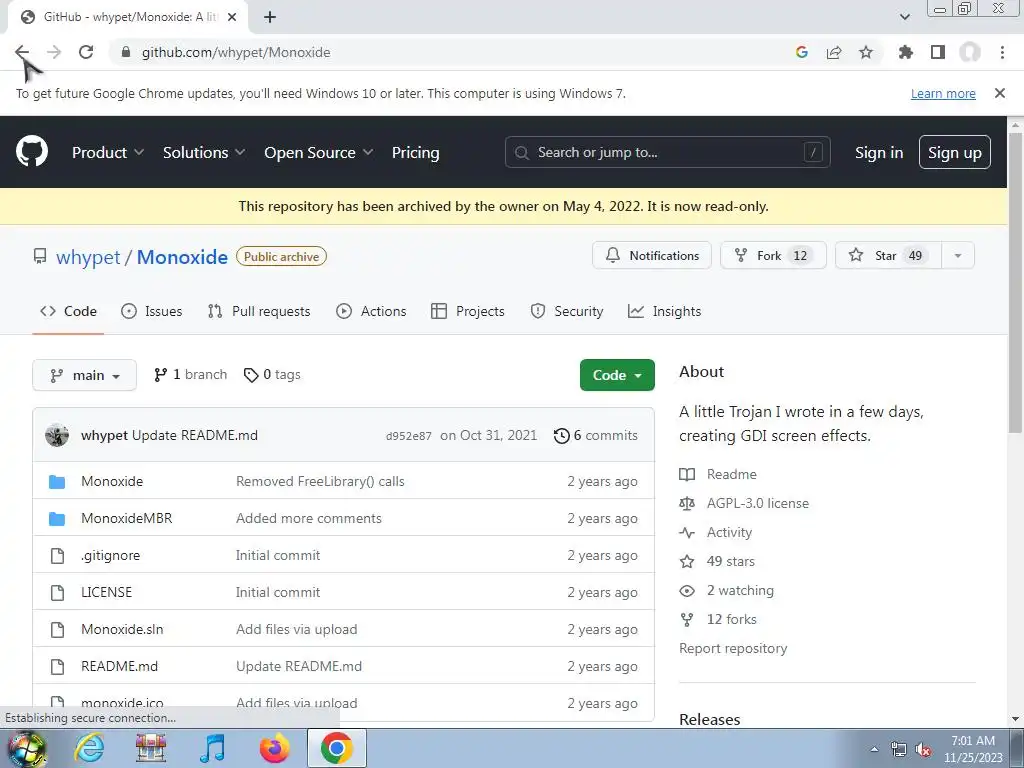Open the green Code dropdown button
This screenshot has width=1024, height=768.
click(617, 375)
